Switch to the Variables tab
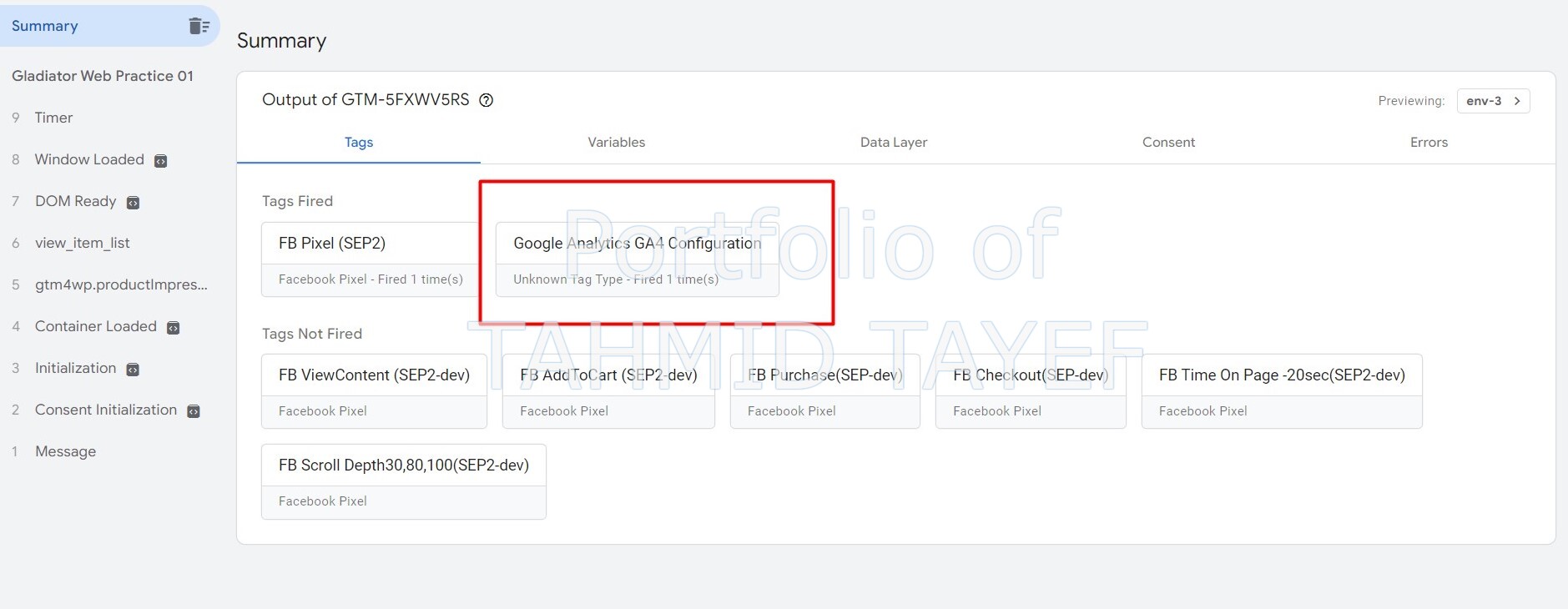 pyautogui.click(x=617, y=142)
